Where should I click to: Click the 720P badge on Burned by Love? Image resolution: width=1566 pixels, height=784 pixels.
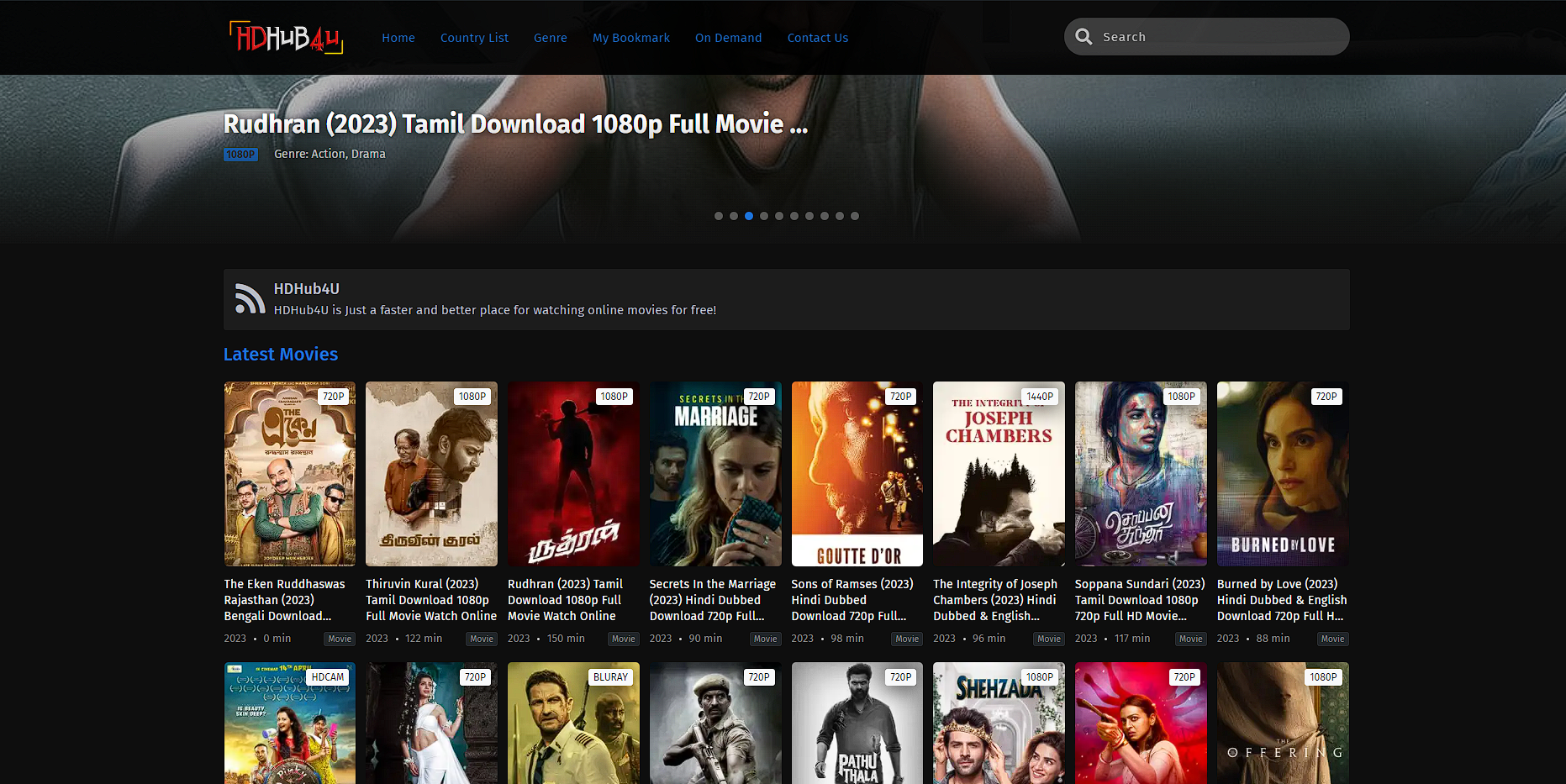click(1326, 397)
